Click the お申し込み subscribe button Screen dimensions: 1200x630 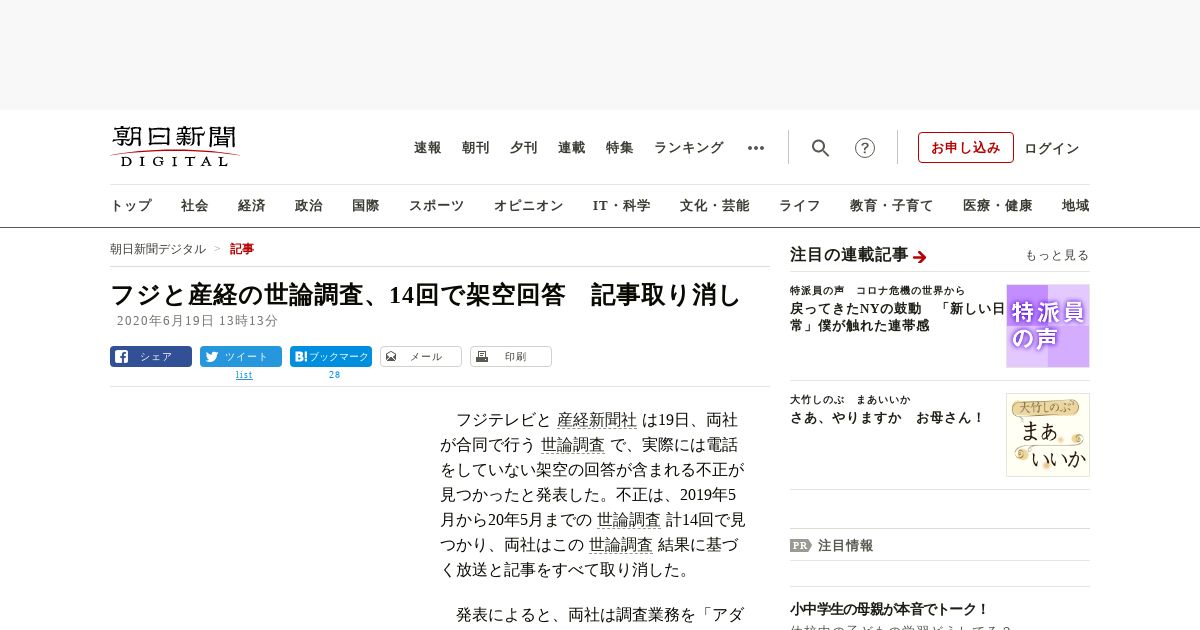966,148
